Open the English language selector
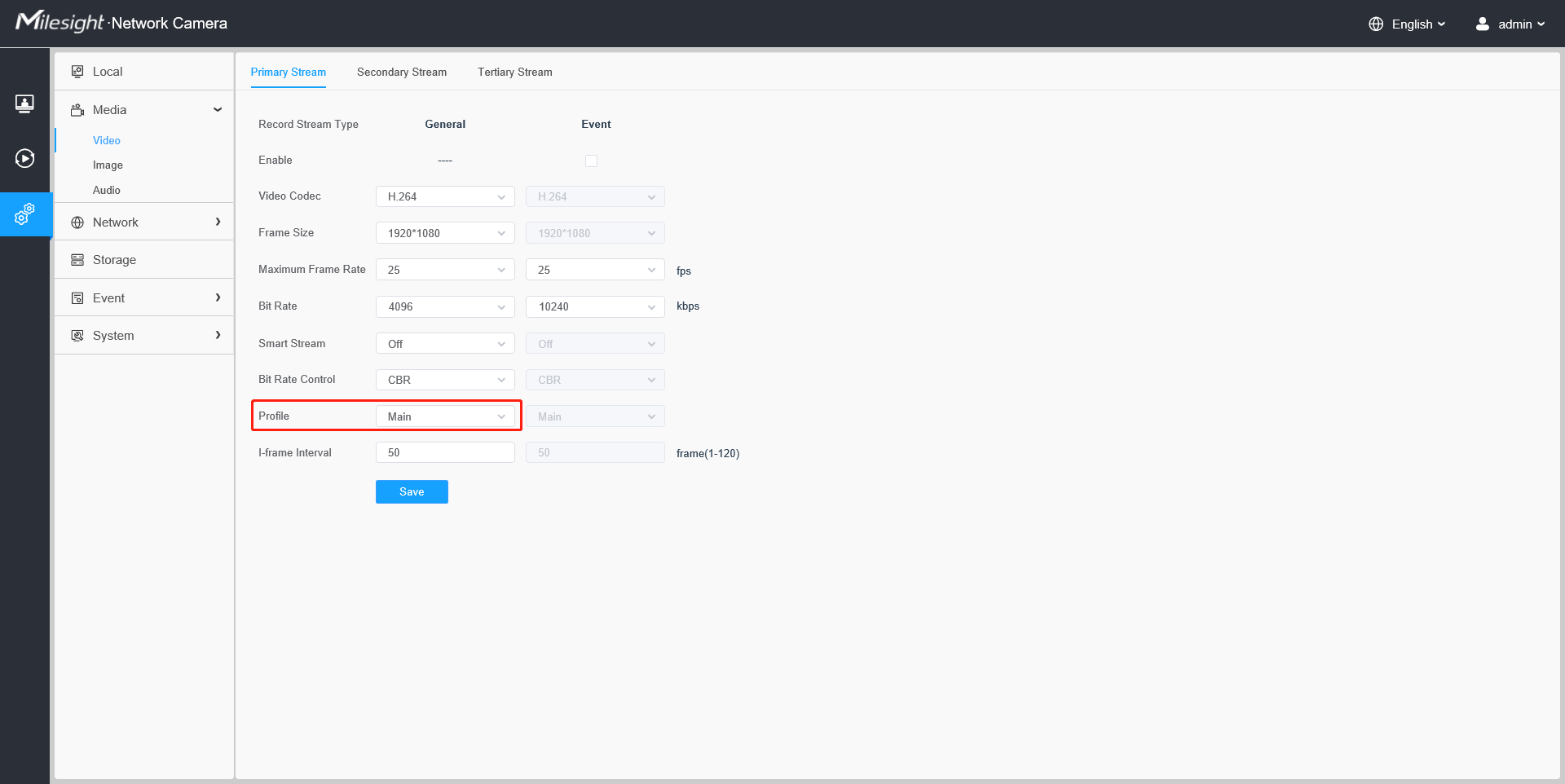This screenshot has height=784, width=1565. coord(1407,24)
